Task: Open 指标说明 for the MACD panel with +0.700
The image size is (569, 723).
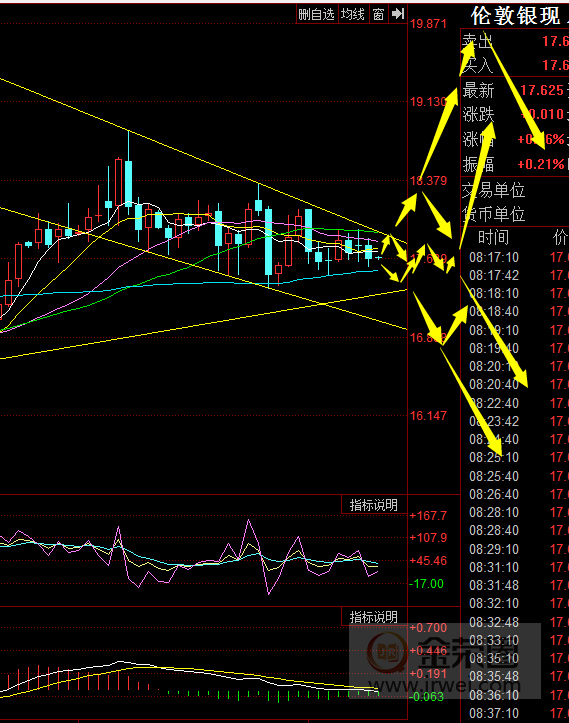Action: (x=374, y=617)
